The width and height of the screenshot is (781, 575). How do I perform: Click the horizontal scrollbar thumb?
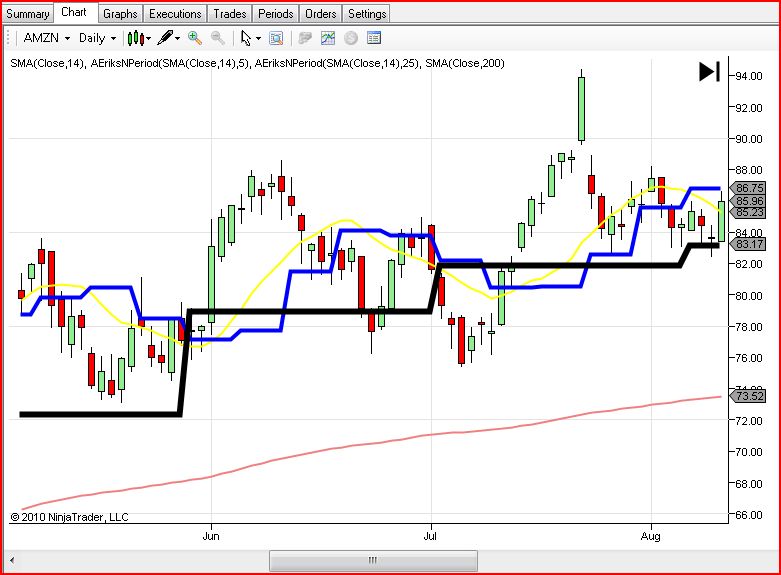pyautogui.click(x=373, y=561)
